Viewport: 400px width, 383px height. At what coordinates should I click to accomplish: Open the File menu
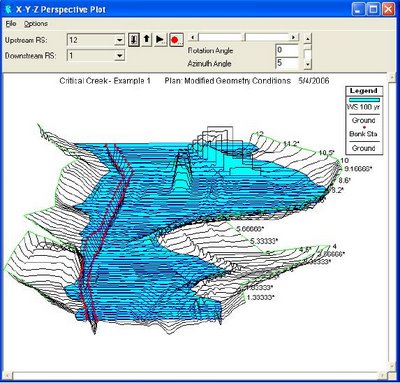pos(11,24)
